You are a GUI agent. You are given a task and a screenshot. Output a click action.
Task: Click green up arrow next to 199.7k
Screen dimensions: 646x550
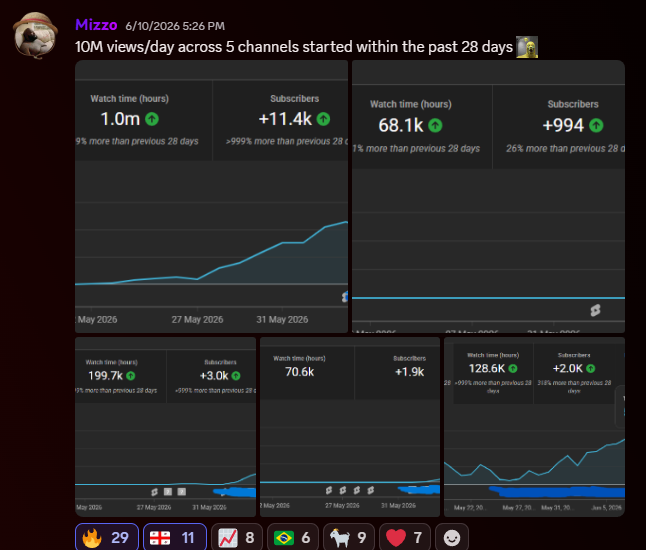coord(131,376)
